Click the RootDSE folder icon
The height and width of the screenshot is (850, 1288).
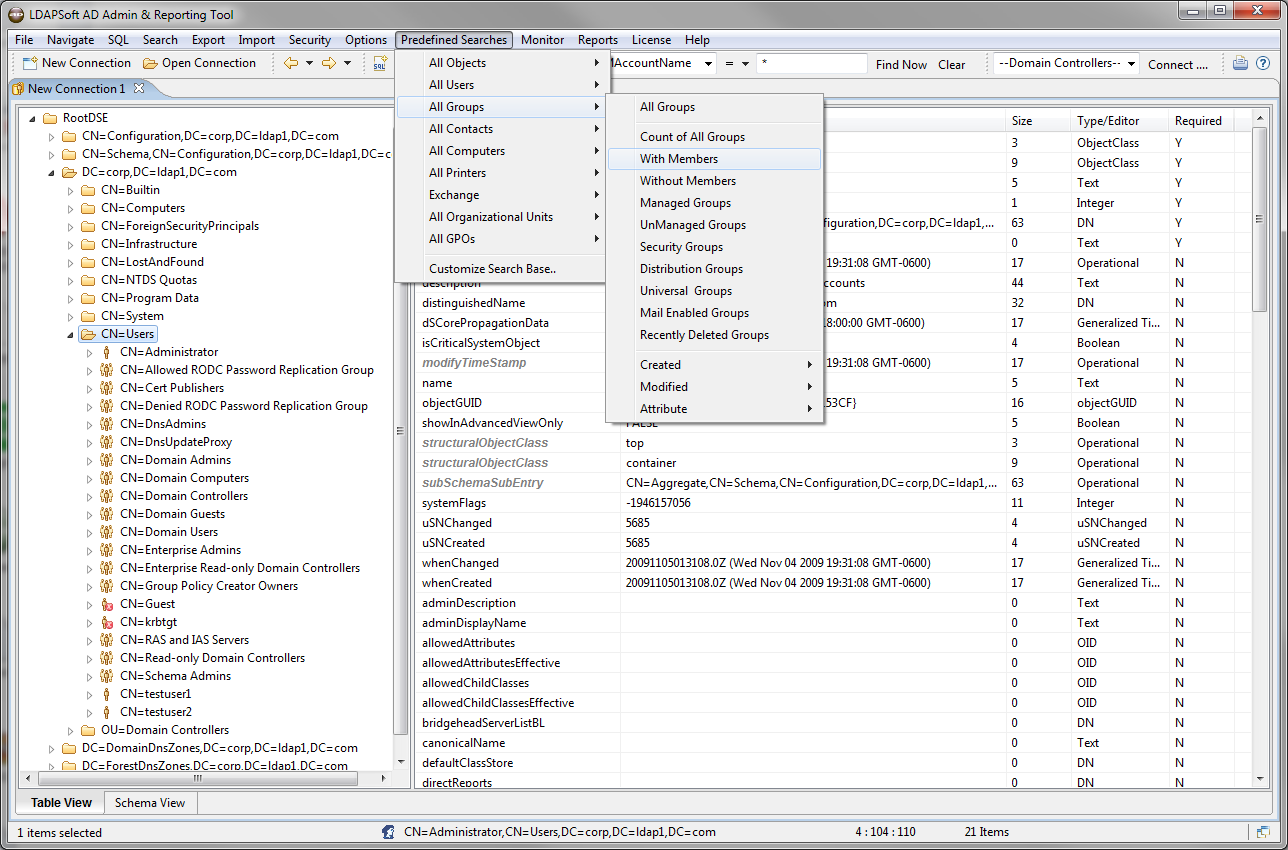pyautogui.click(x=50, y=118)
